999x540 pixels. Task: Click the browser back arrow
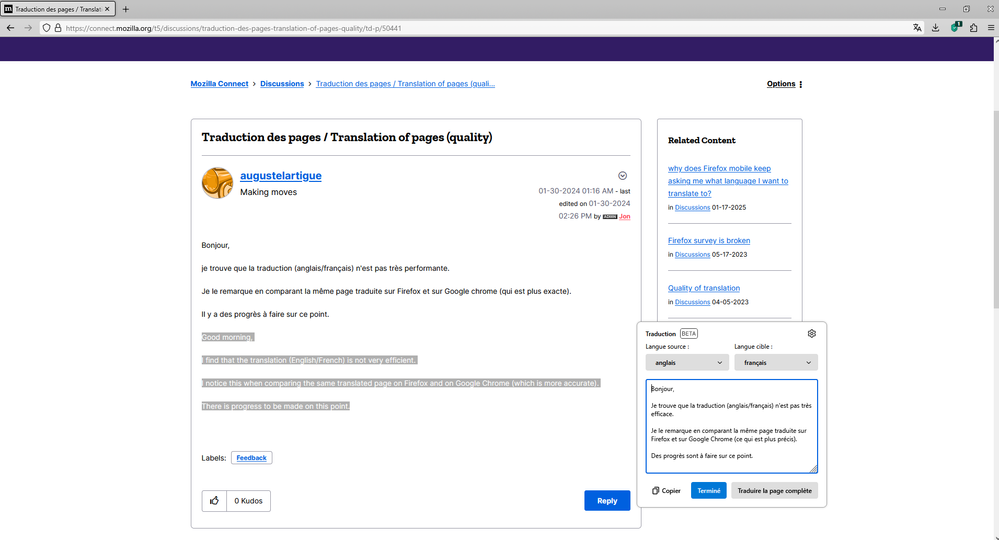coord(10,28)
